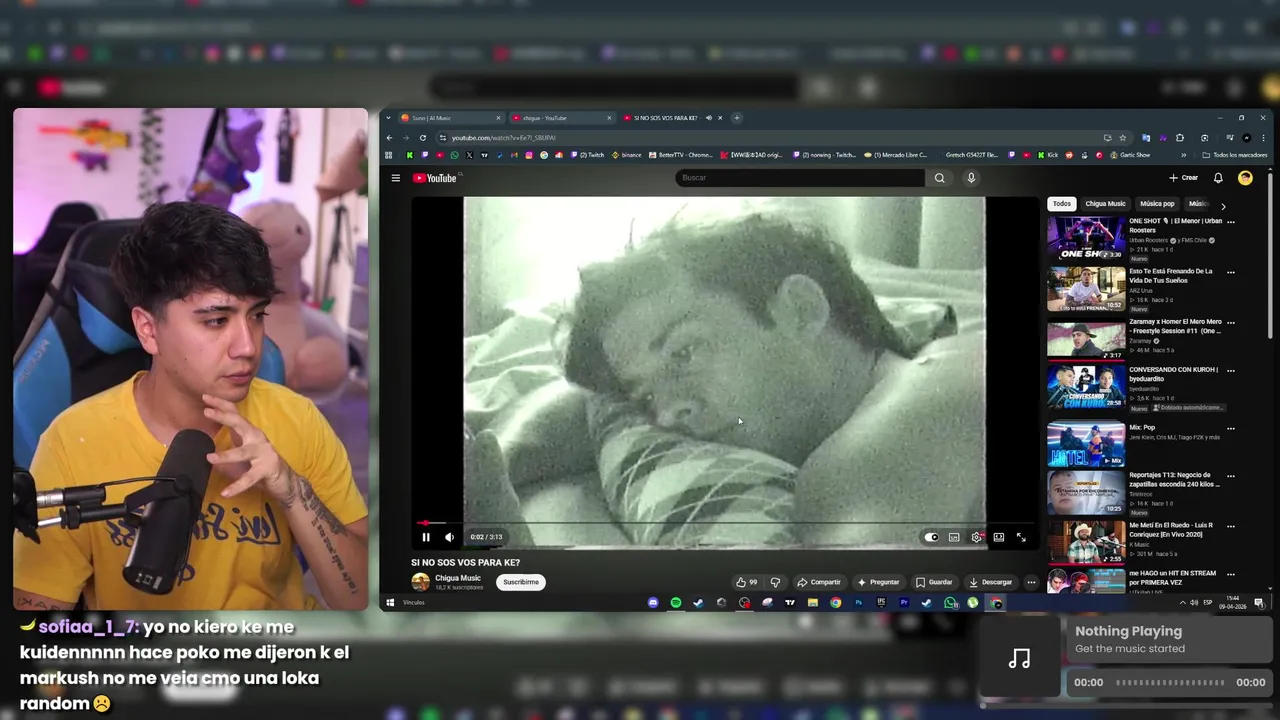
Task: Click the Descargar download button
Action: [x=991, y=582]
